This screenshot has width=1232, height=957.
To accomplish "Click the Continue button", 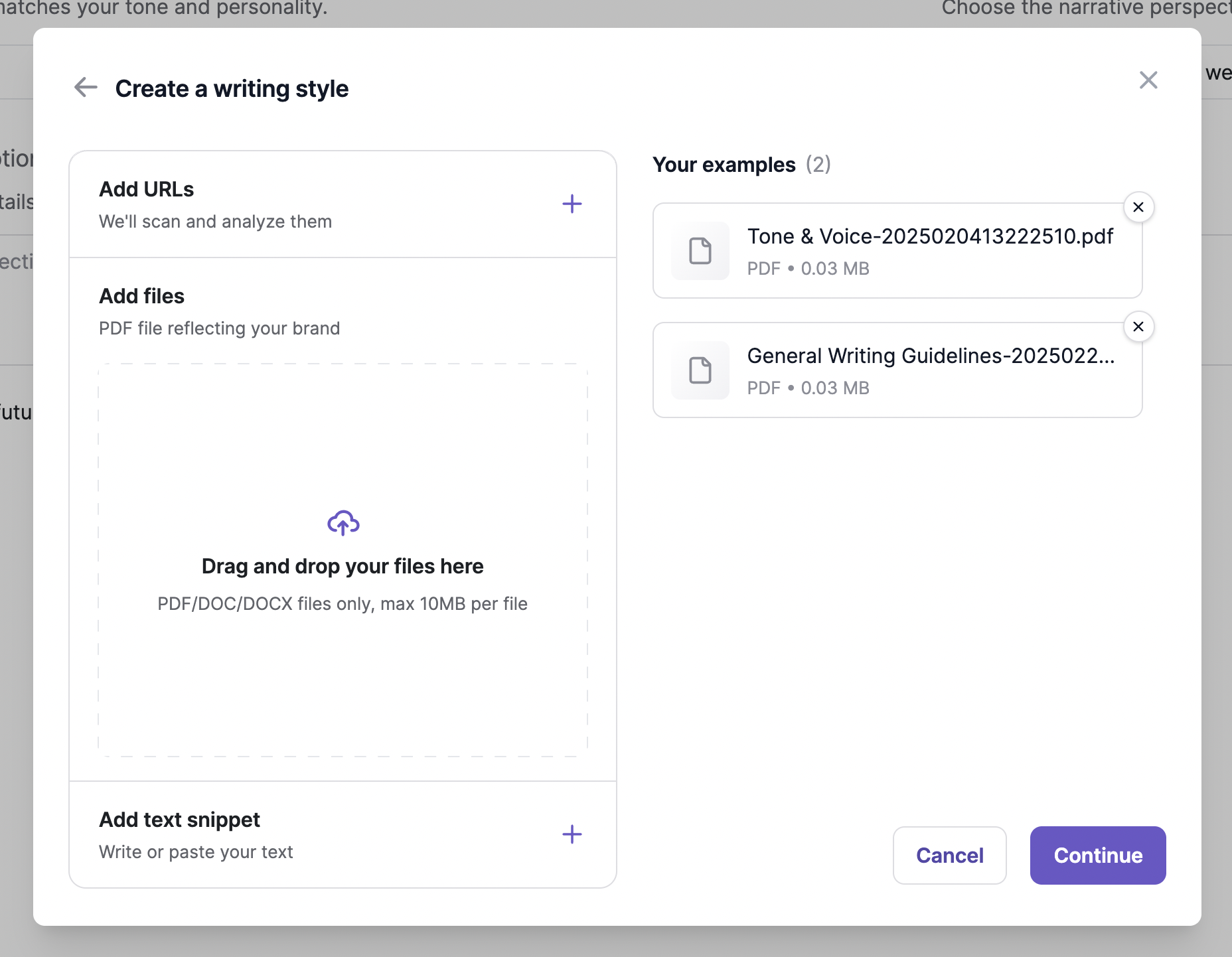I will 1097,855.
